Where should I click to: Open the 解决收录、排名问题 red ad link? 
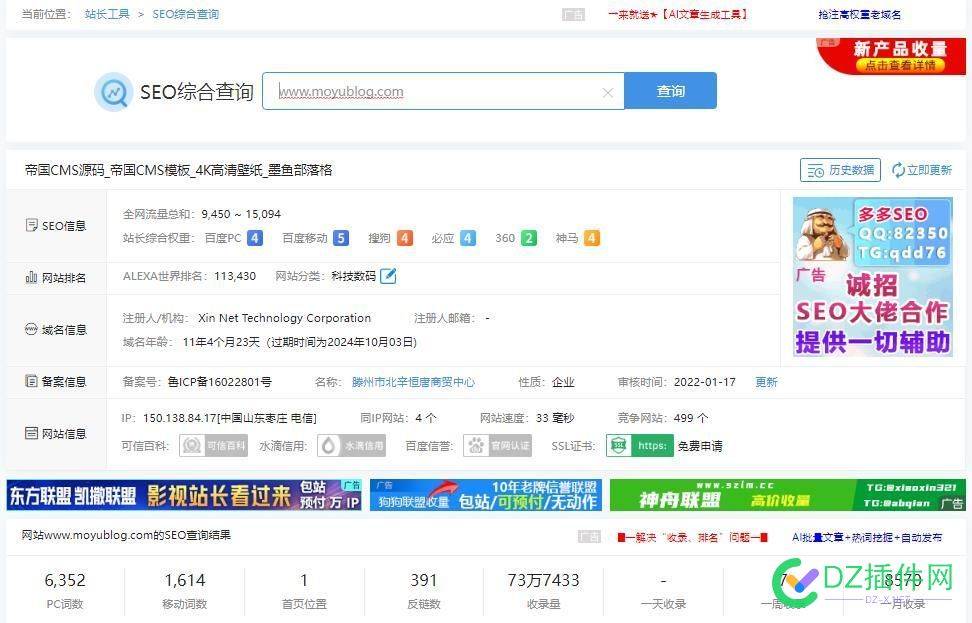click(x=692, y=537)
